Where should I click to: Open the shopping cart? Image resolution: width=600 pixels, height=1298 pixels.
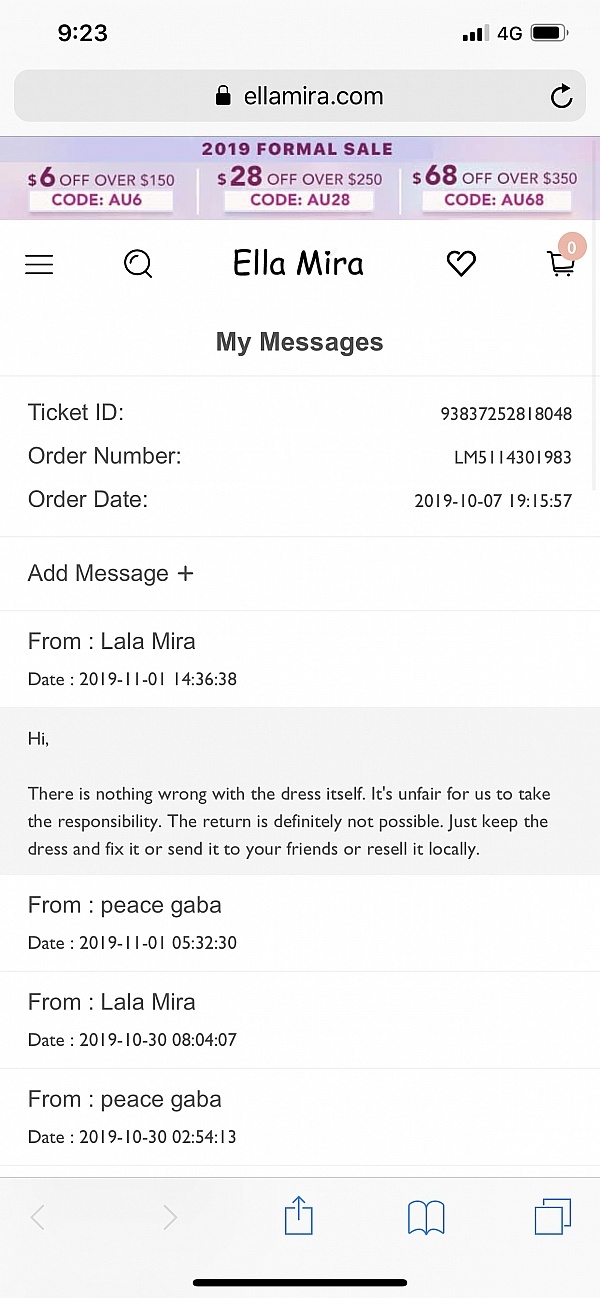click(561, 266)
